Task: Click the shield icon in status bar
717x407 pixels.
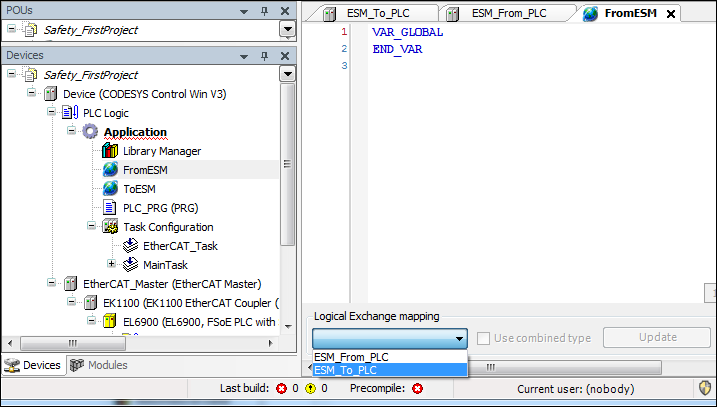Action: pyautogui.click(x=706, y=388)
